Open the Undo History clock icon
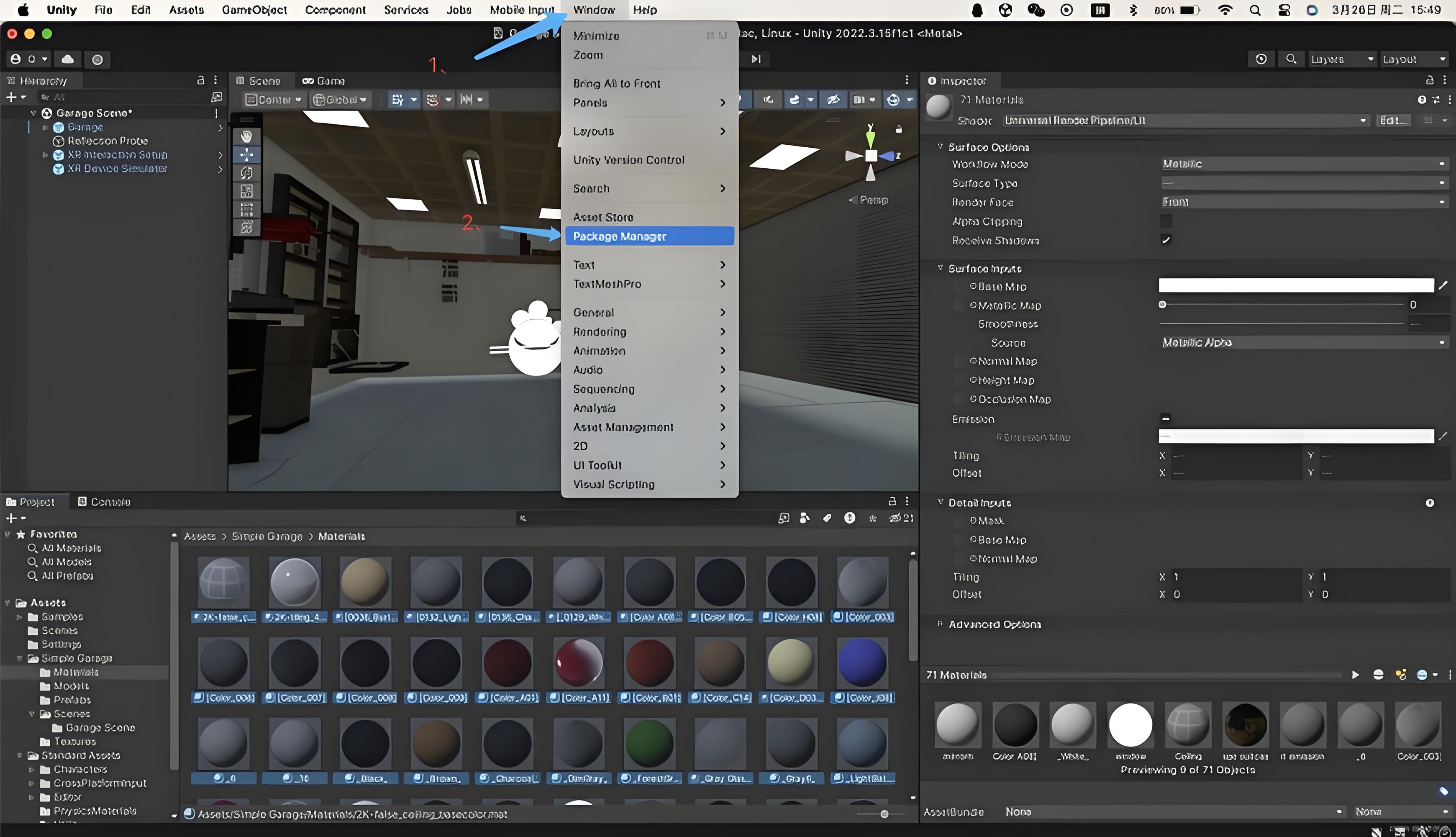Image resolution: width=1456 pixels, height=837 pixels. click(1261, 59)
